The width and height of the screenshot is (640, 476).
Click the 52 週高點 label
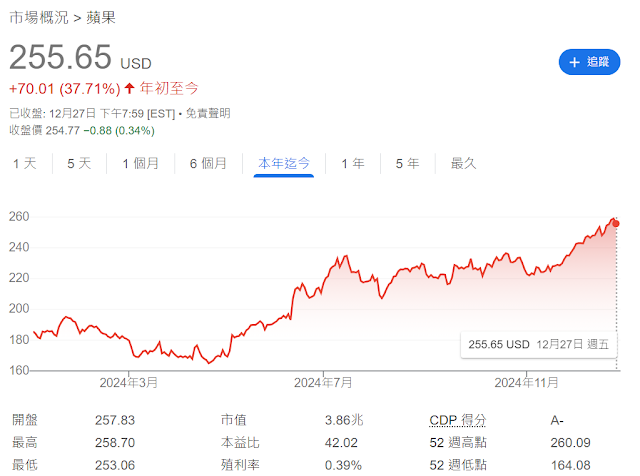(x=458, y=443)
